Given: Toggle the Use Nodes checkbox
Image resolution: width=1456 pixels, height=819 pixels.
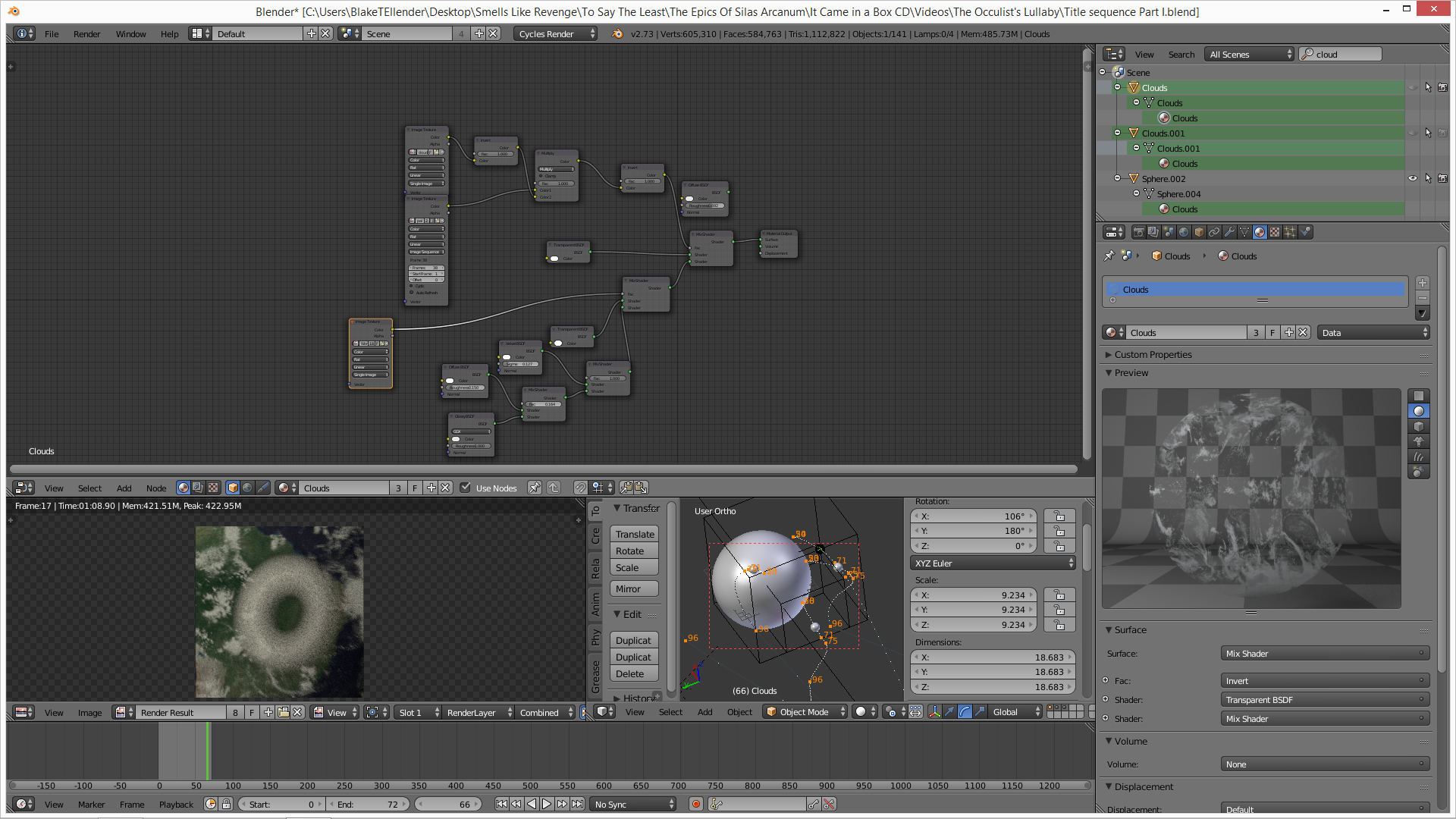Looking at the screenshot, I should pyautogui.click(x=466, y=488).
